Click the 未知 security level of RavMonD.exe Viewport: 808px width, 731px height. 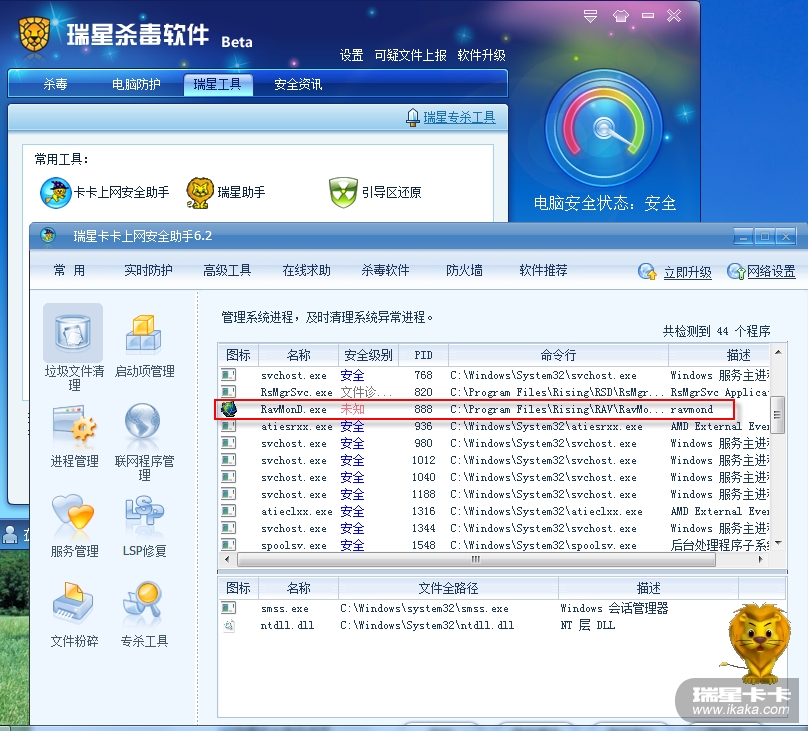point(352,409)
